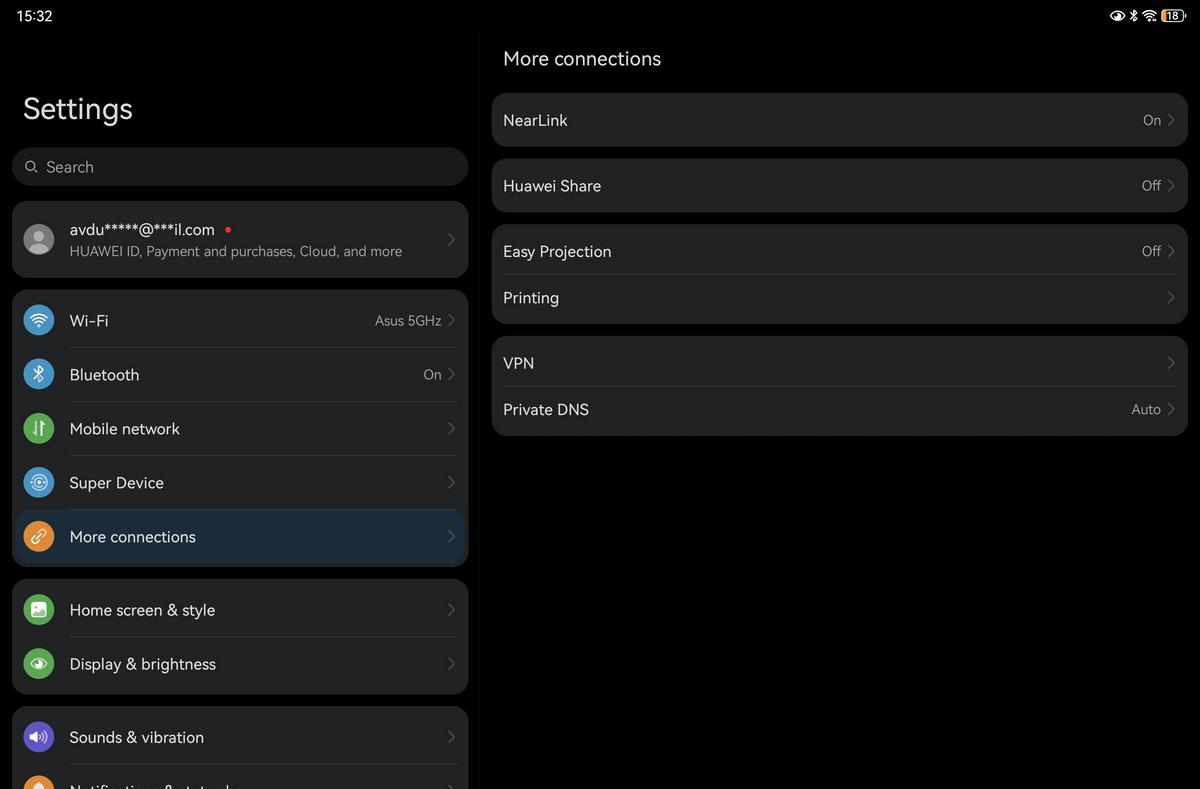Select Super Device in settings menu
The height and width of the screenshot is (789, 1200).
(240, 483)
